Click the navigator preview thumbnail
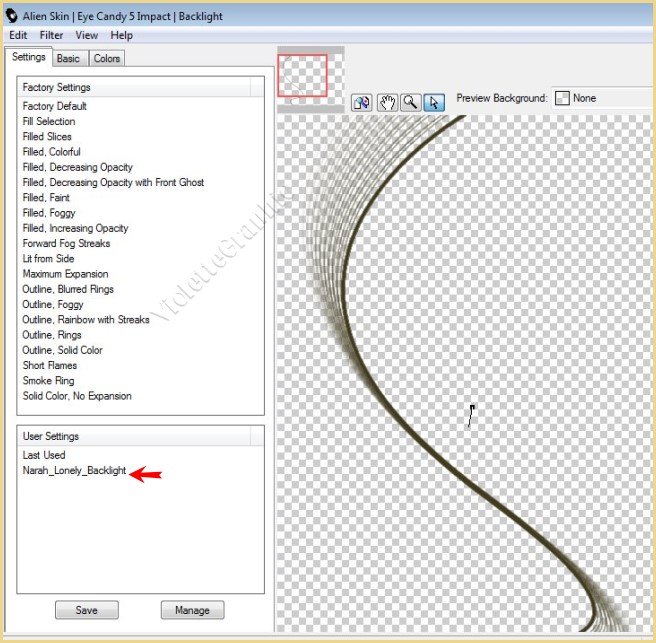This screenshot has height=643, width=656. [x=303, y=75]
